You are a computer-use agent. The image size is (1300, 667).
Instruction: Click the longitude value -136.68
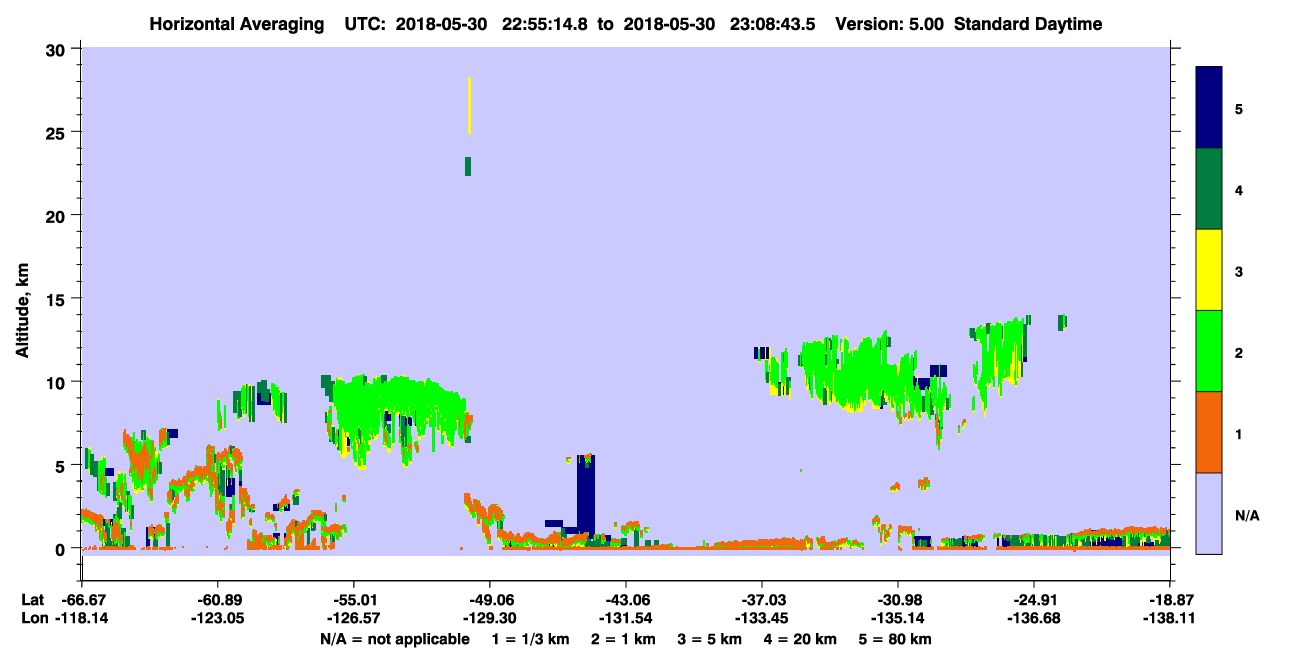pos(1032,618)
